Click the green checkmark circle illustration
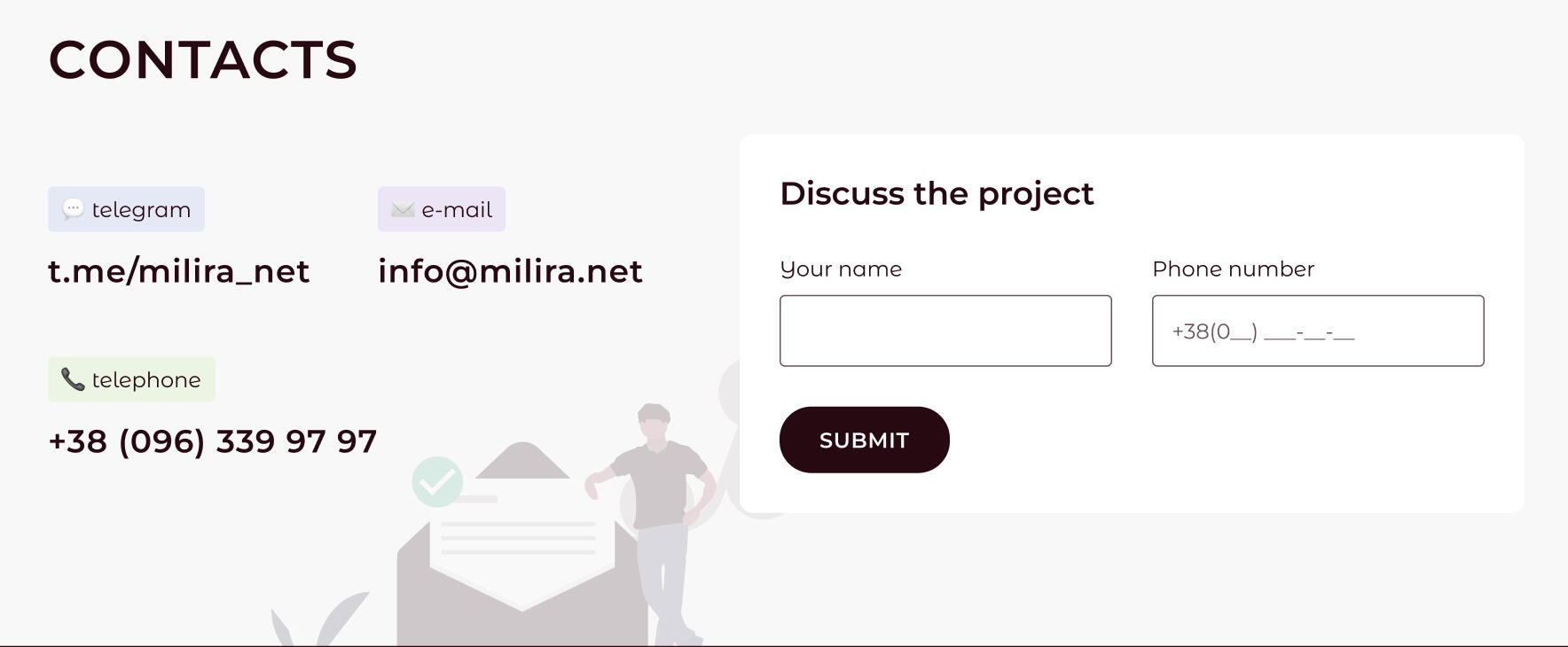The width and height of the screenshot is (1568, 647). coord(437,482)
